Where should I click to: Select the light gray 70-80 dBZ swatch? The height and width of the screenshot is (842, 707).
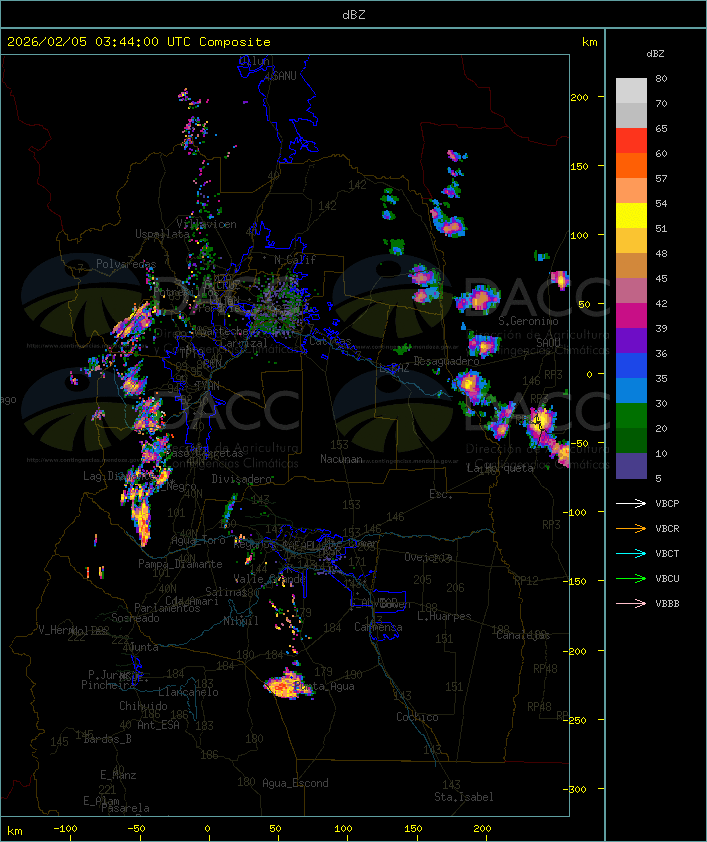point(631,91)
